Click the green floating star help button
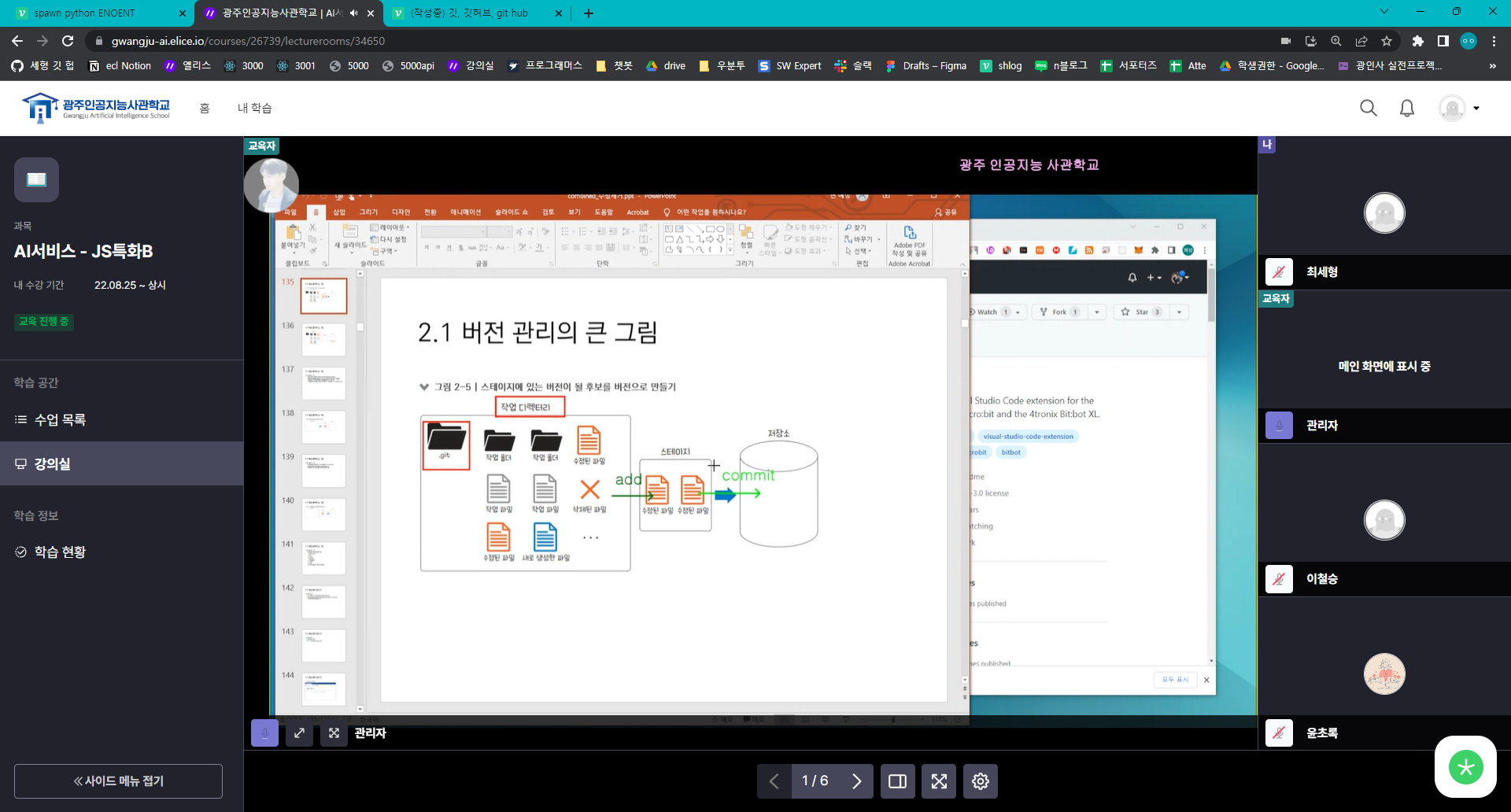This screenshot has height=812, width=1511. tap(1465, 767)
